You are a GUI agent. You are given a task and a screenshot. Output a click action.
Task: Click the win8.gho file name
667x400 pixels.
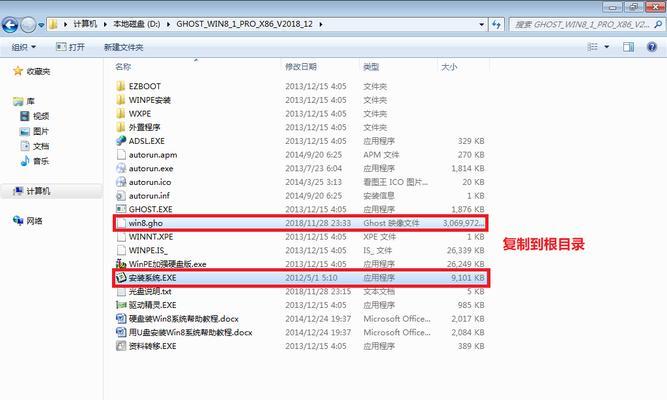pos(145,223)
